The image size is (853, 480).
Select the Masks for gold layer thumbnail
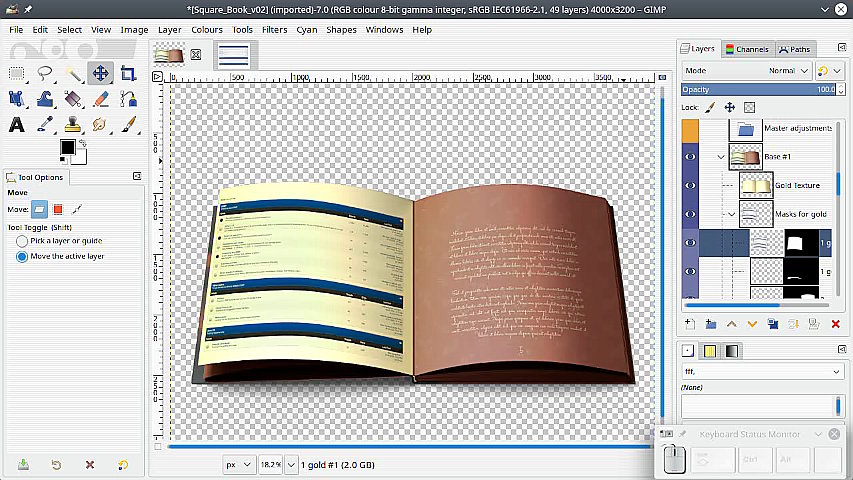759,214
